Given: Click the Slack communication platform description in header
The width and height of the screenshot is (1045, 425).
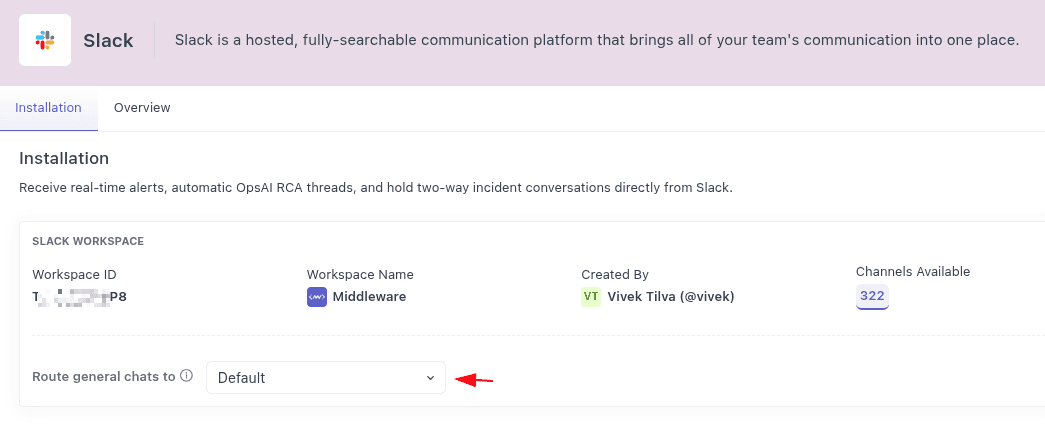Looking at the screenshot, I should 597,41.
